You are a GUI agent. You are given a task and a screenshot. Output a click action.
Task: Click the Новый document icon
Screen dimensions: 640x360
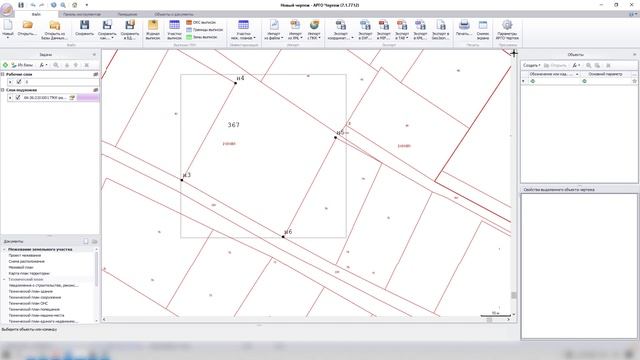coord(8,26)
